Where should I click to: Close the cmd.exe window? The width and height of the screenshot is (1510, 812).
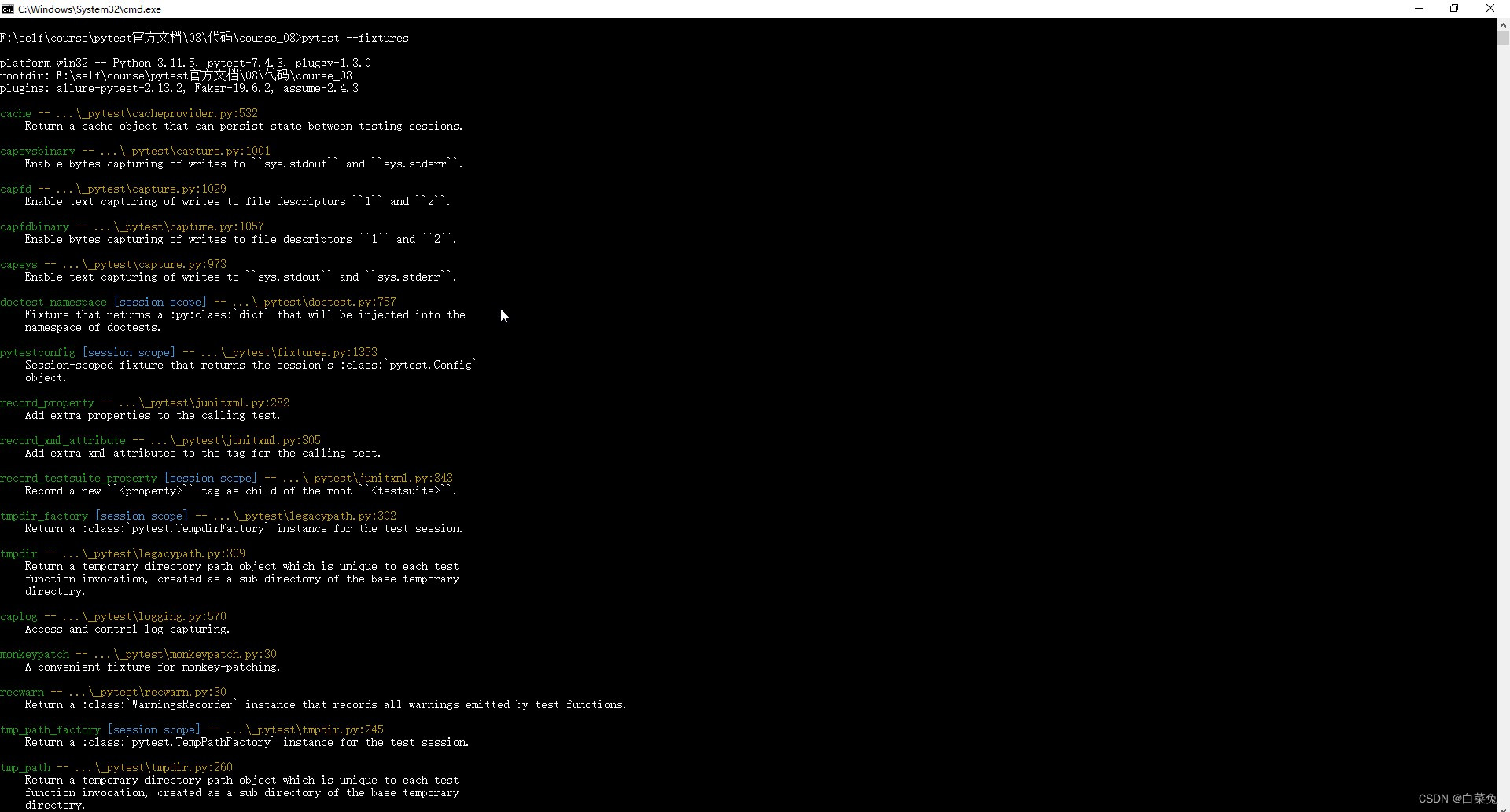[1490, 9]
